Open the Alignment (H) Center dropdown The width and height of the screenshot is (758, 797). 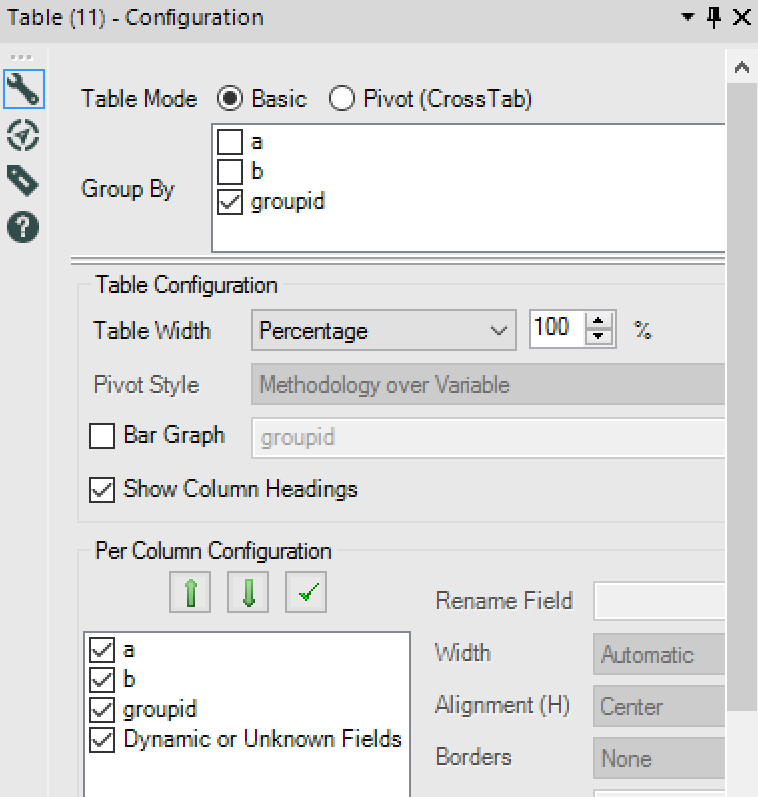pos(659,706)
